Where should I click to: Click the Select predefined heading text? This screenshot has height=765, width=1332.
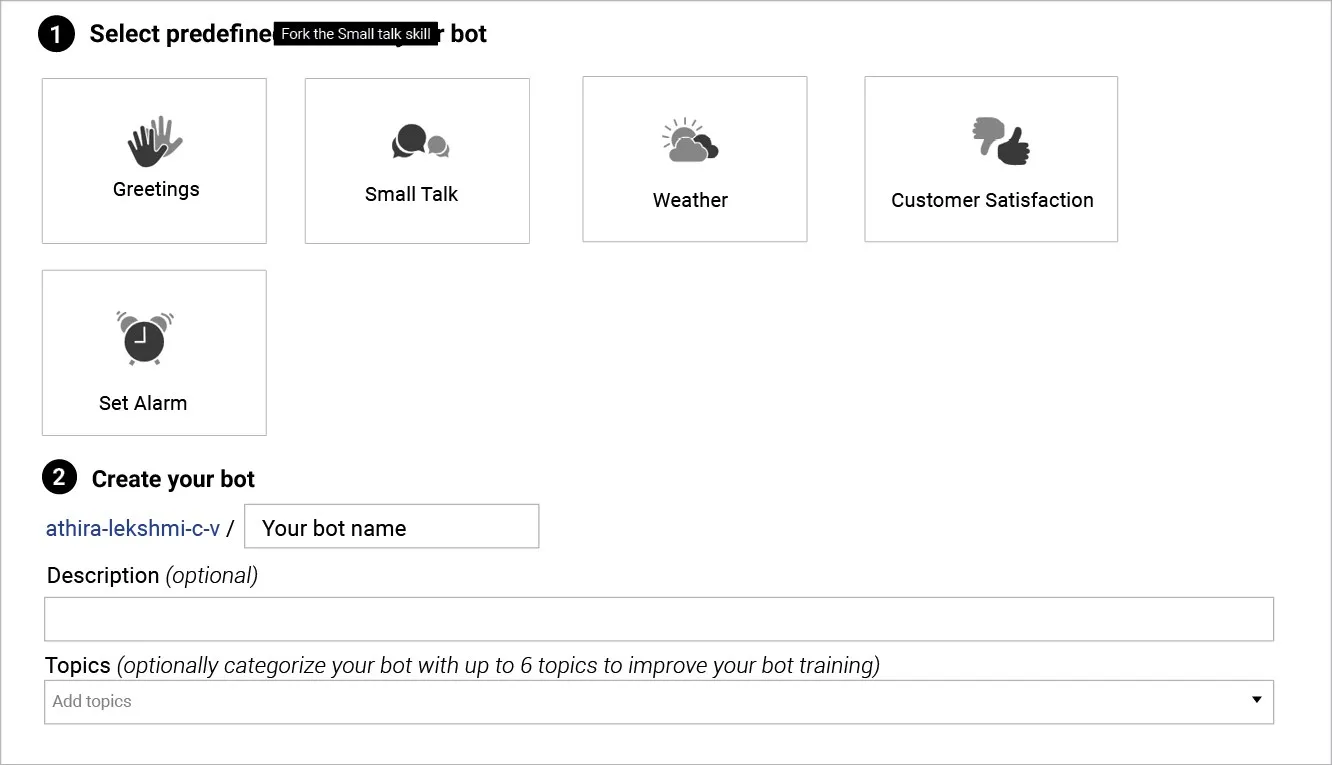tap(180, 34)
